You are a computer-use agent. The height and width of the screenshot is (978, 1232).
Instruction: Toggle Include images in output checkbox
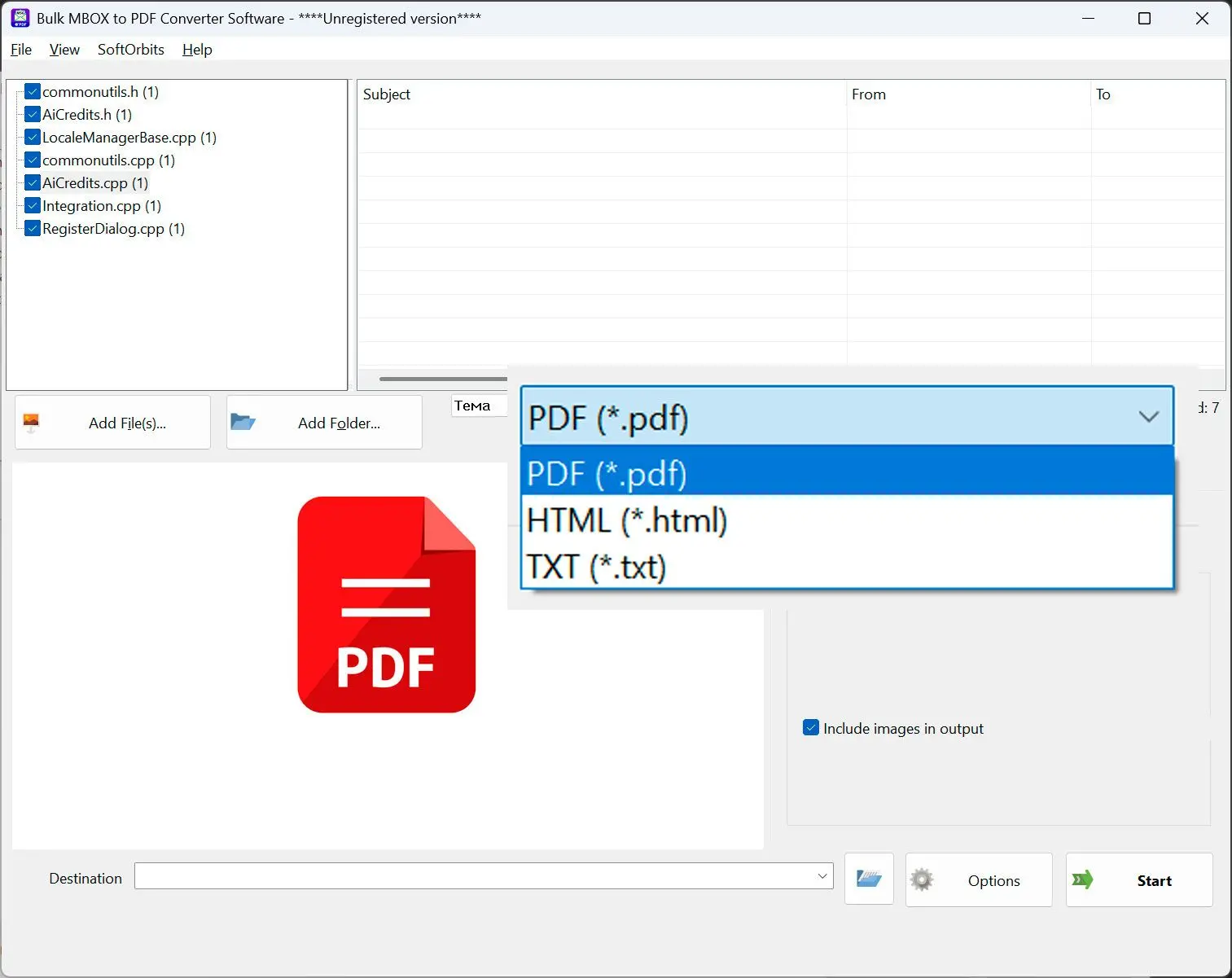point(811,727)
